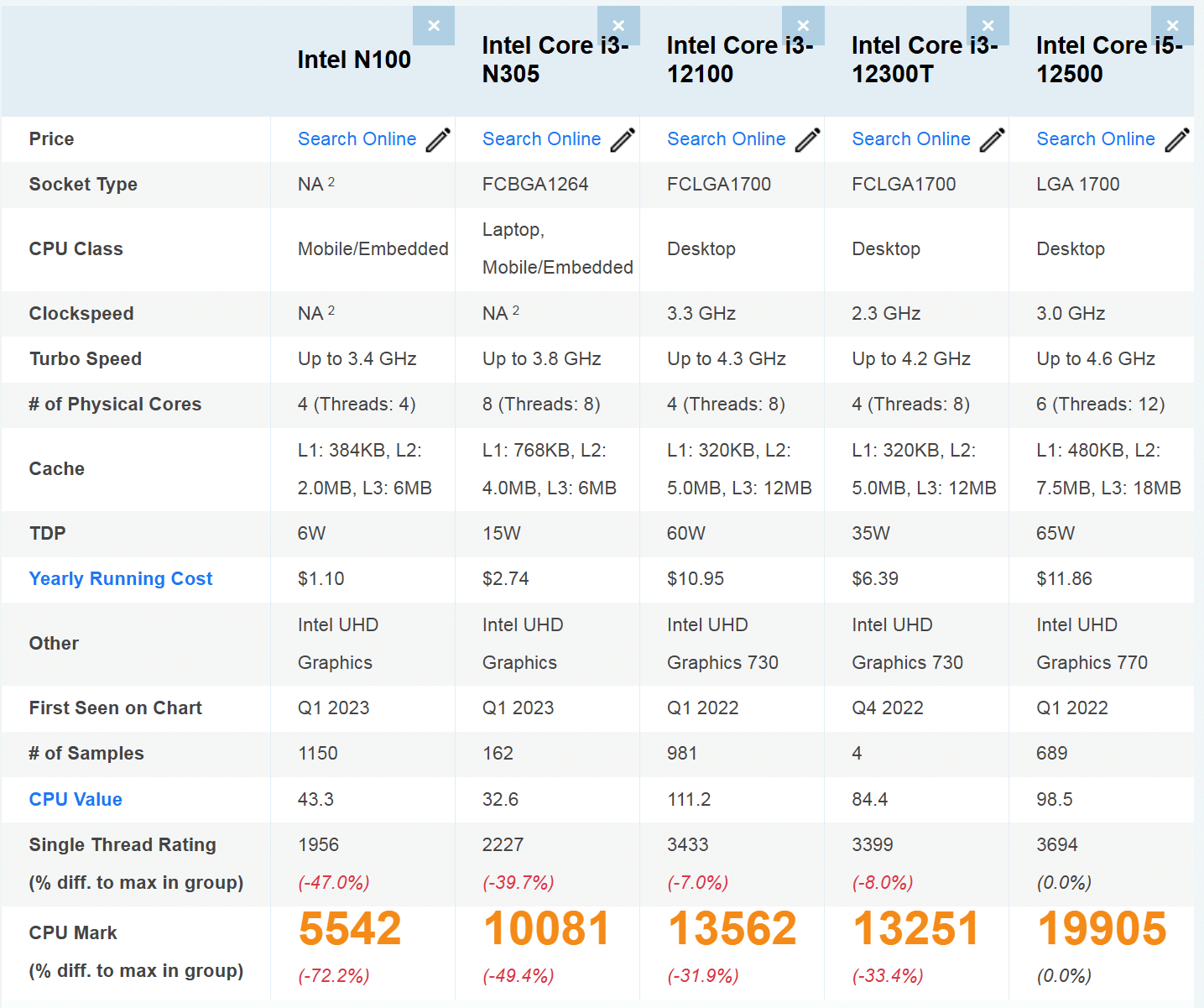Edit i5-12500 price using pencil icon
The height and width of the screenshot is (1008, 1204).
(x=1176, y=140)
